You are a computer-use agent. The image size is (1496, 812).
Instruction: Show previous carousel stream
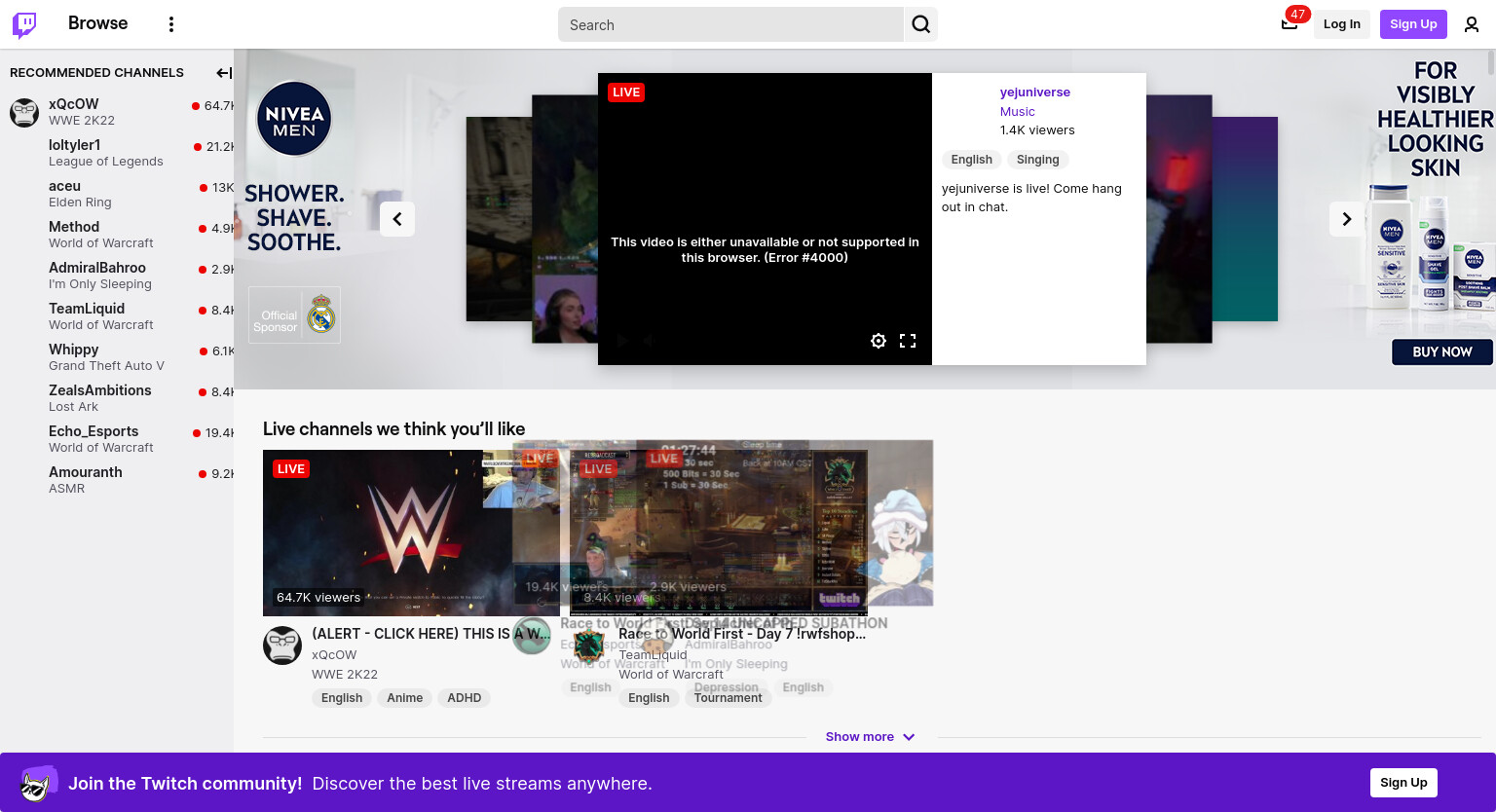397,219
